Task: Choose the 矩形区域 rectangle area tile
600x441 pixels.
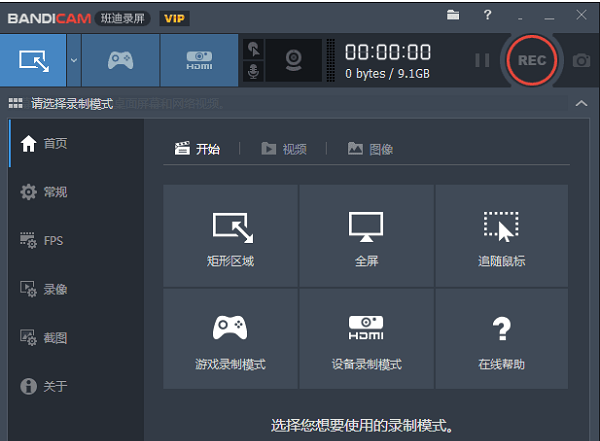Action: click(x=230, y=236)
